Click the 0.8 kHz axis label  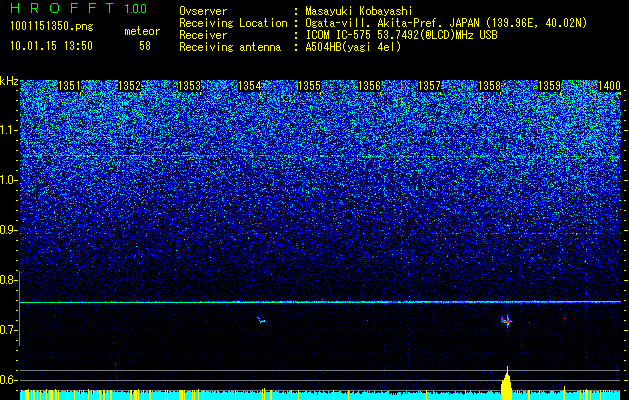pos(9,280)
